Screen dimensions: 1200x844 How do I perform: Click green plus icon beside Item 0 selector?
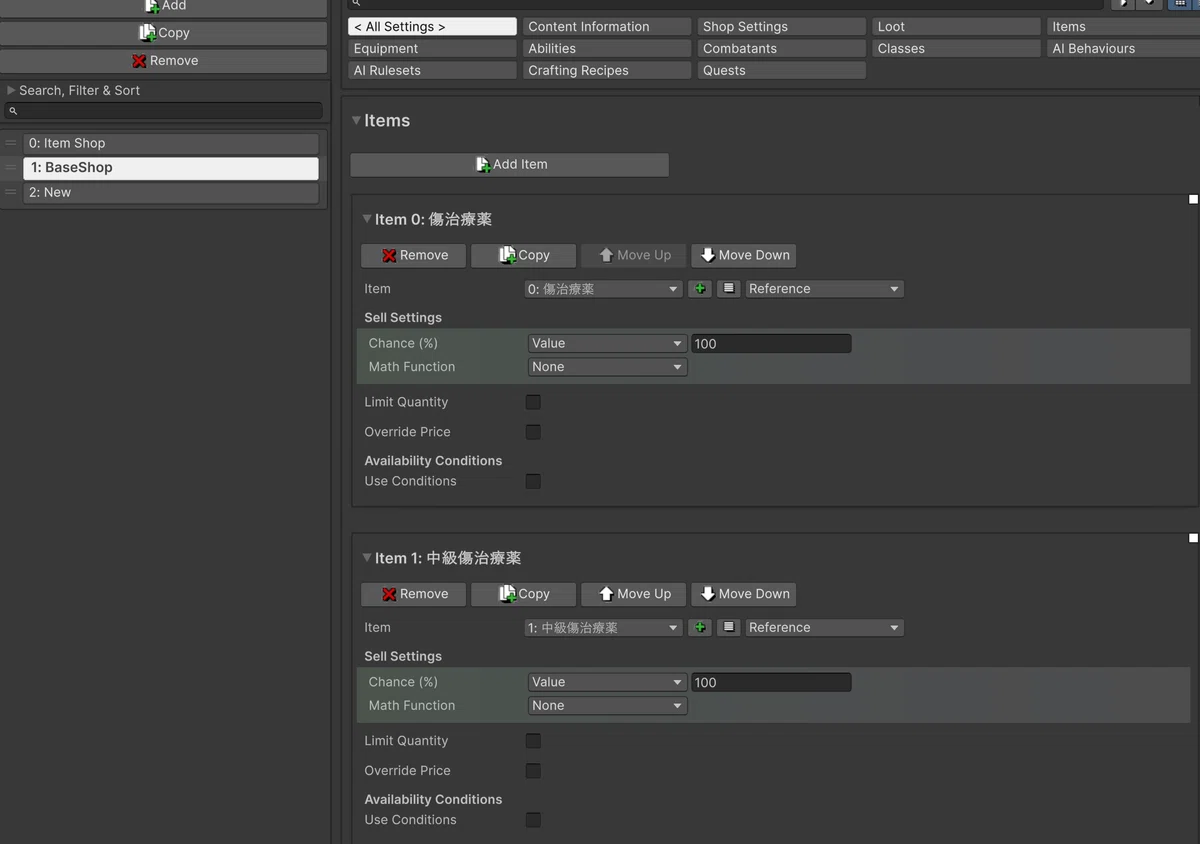(x=700, y=289)
